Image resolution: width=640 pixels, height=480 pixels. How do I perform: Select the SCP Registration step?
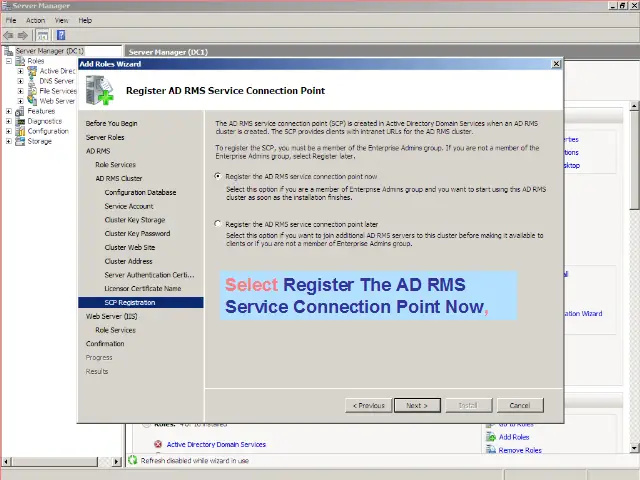pyautogui.click(x=141, y=302)
